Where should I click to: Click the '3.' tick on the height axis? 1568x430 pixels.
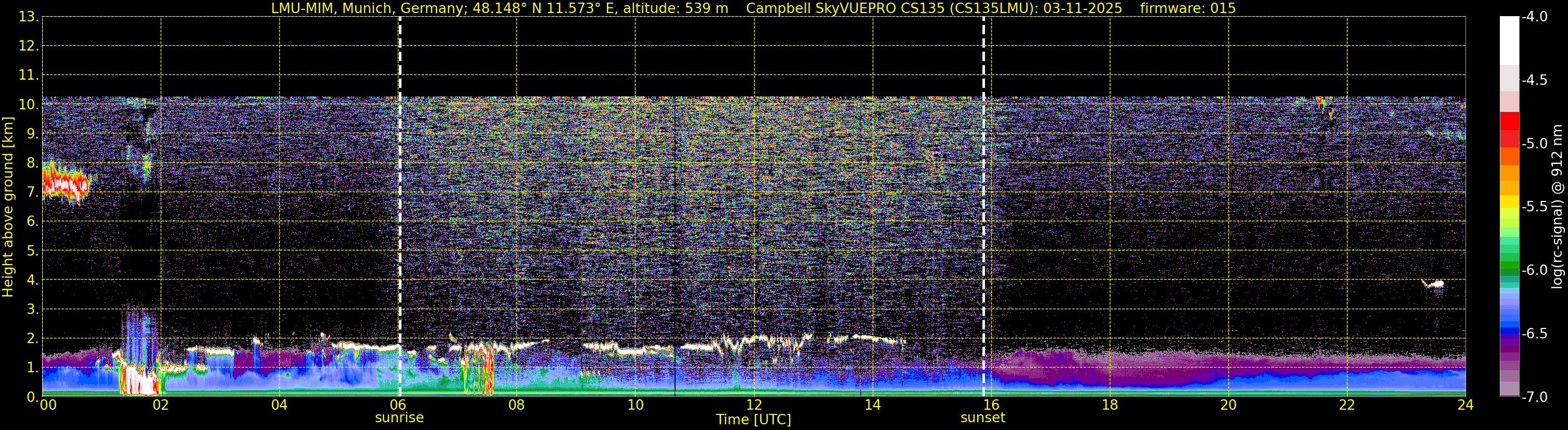[32, 309]
